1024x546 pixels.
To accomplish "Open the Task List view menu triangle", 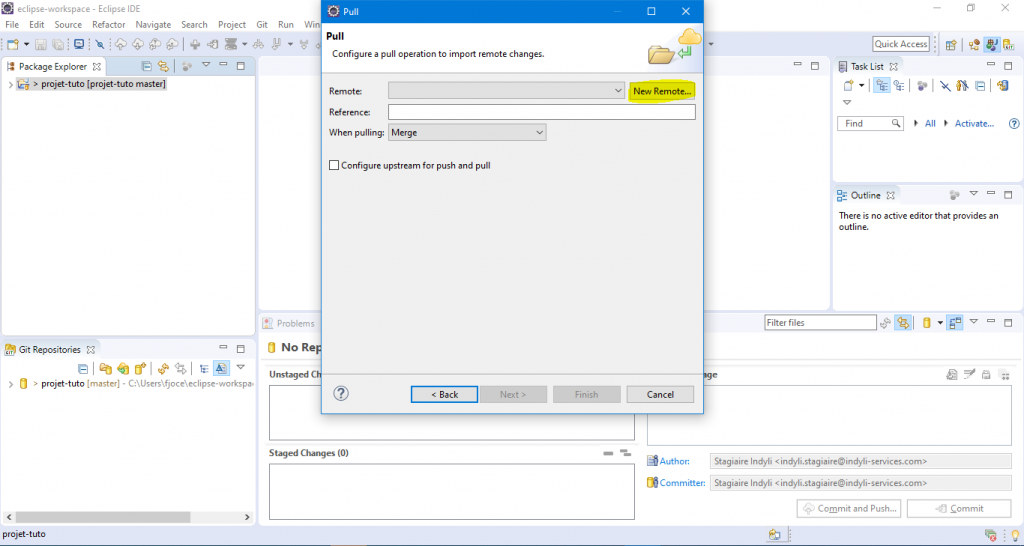I will pos(847,103).
